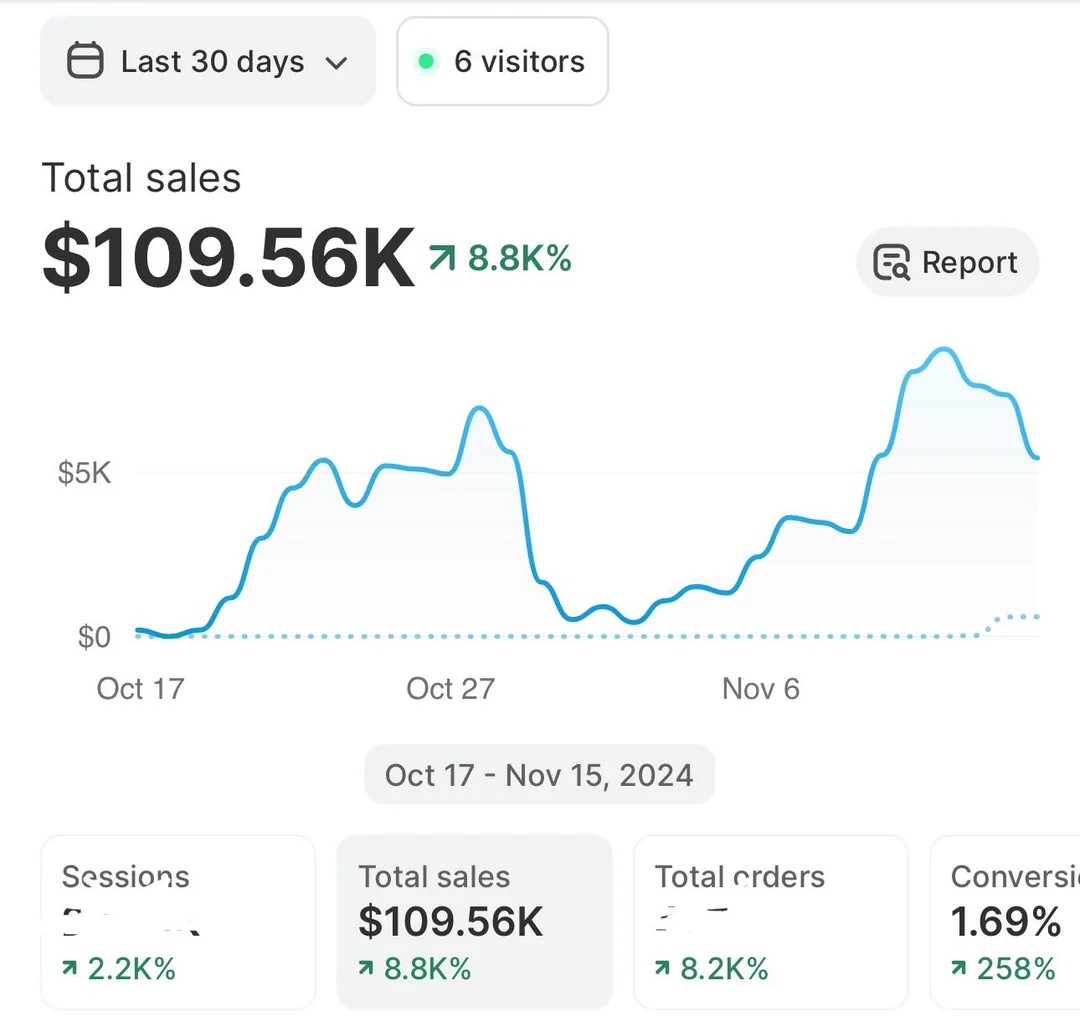Click the up-arrow icon beside headline 8.8K%

(442, 259)
